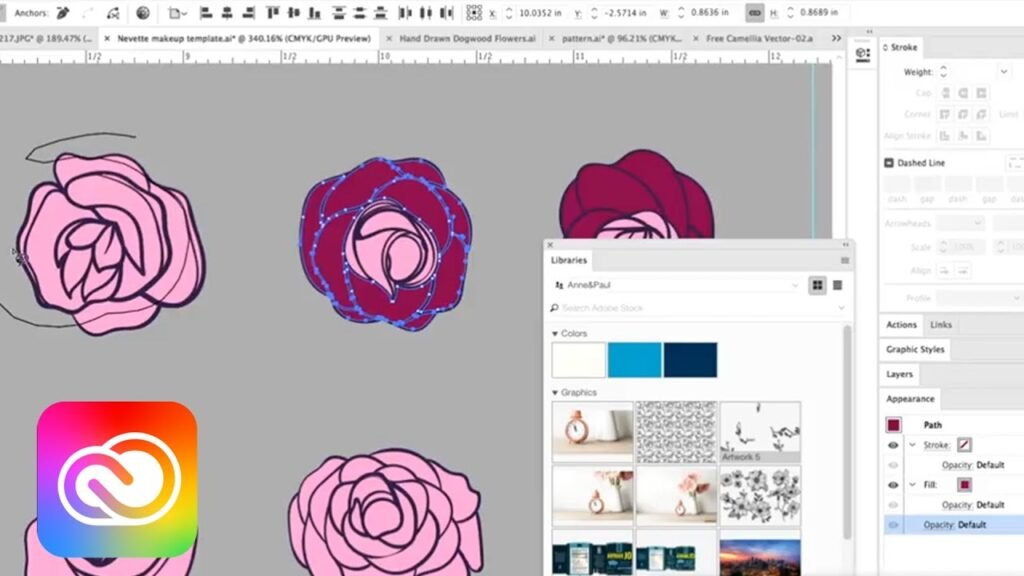Viewport: 1024px width, 576px height.
Task: Toggle eye on highlighted Opacity Default row
Action: [893, 525]
